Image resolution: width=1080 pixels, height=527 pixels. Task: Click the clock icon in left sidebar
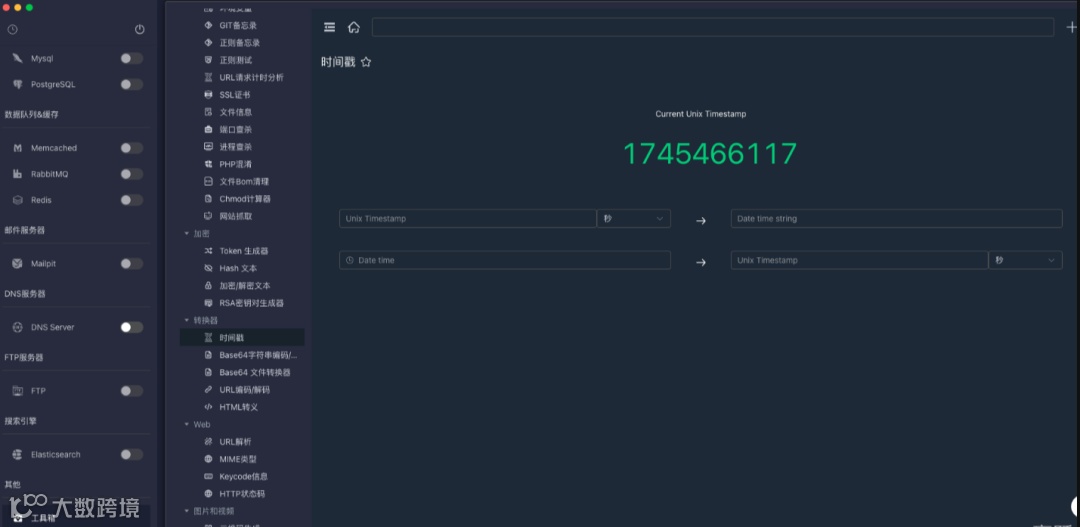tap(12, 30)
